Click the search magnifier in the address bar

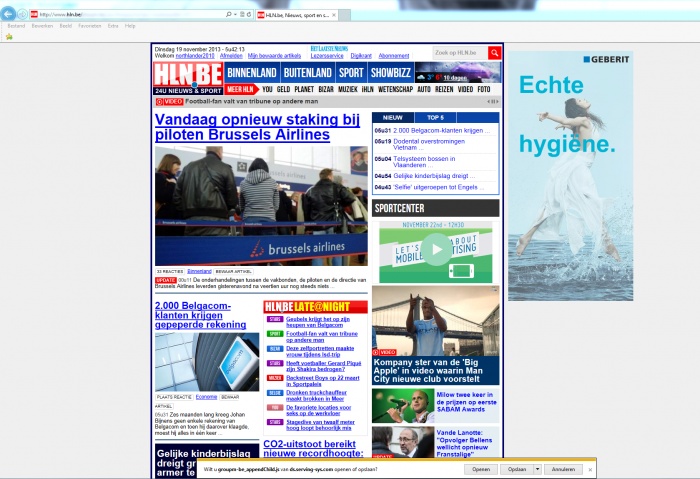pos(229,14)
